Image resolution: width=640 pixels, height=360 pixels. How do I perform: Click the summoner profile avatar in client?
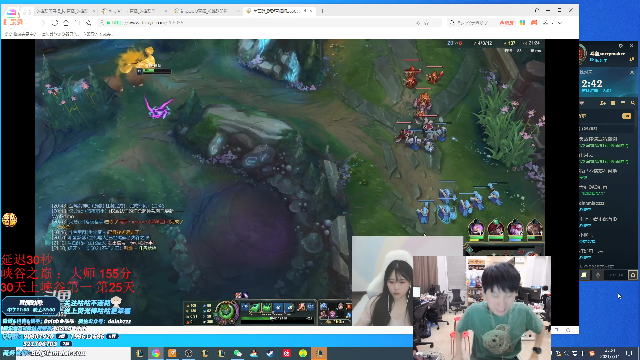pos(582,53)
